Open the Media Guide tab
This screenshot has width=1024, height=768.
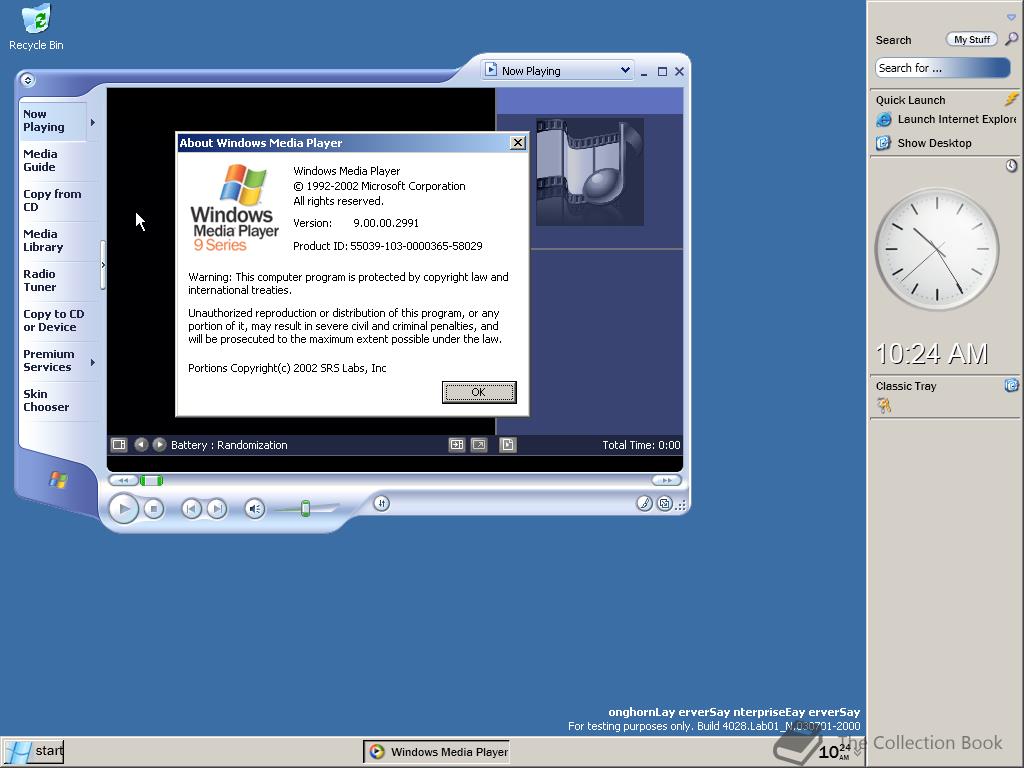(52, 161)
